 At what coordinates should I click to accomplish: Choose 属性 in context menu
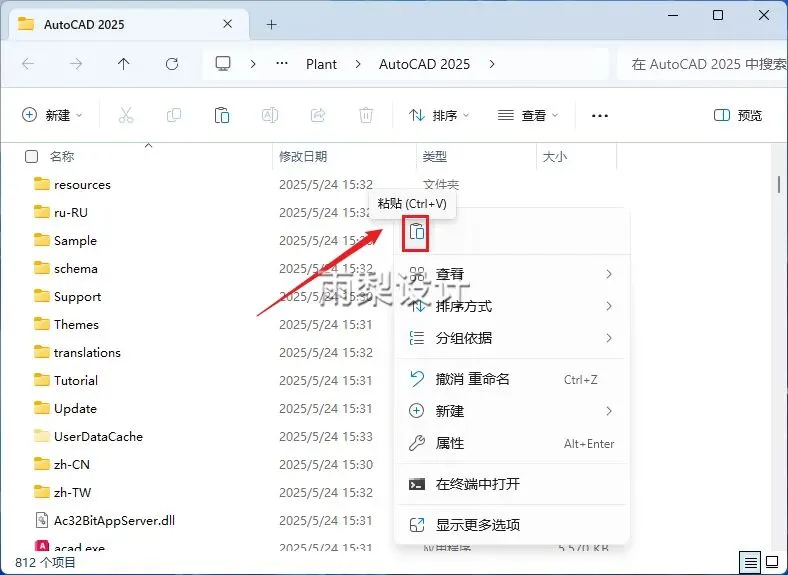click(x=512, y=443)
